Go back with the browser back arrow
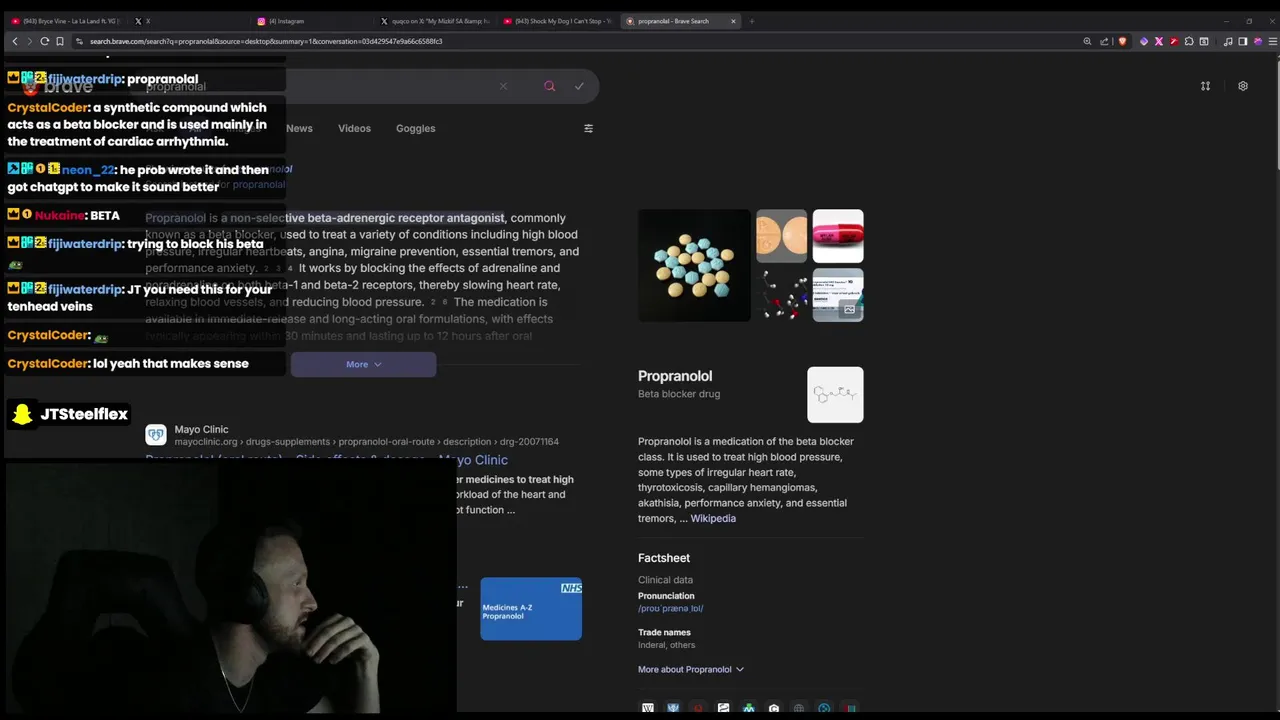Screen dimensions: 1280x720 click(14, 41)
